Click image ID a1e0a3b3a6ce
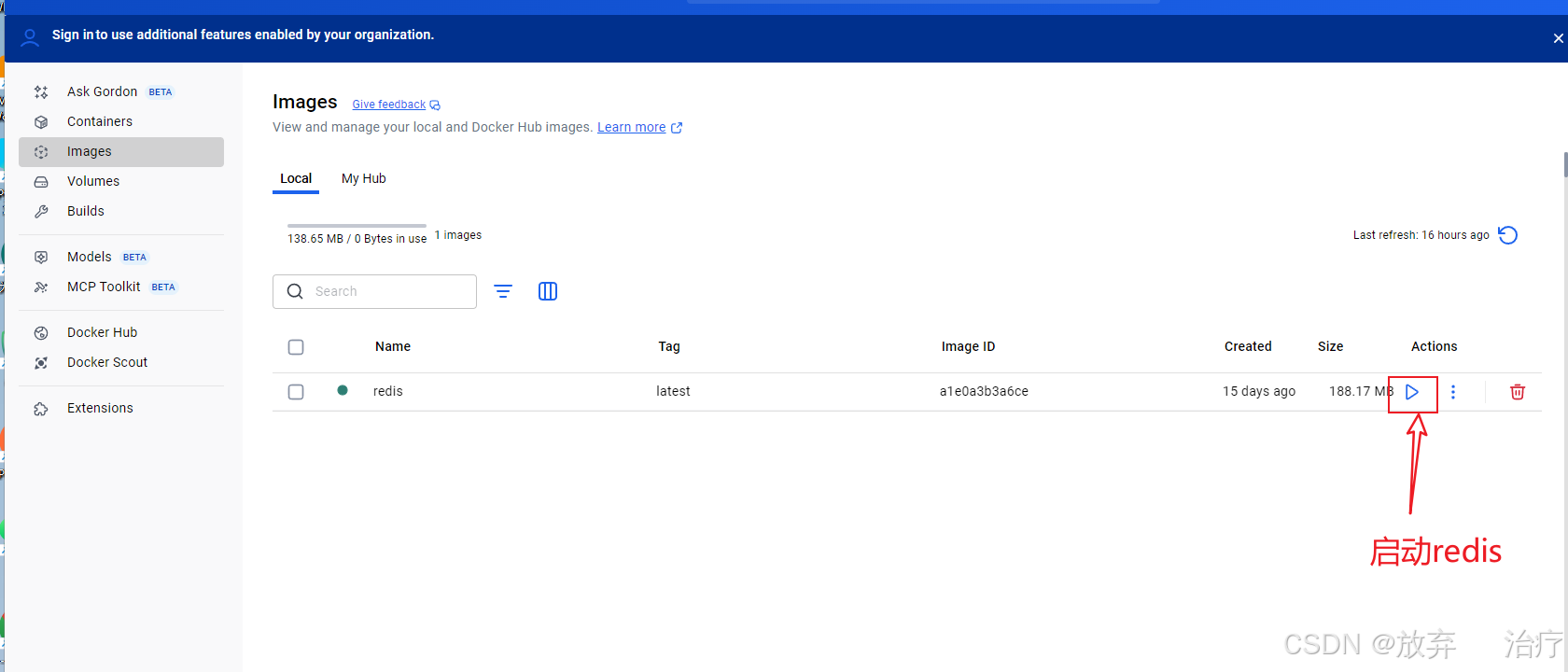Image resolution: width=1568 pixels, height=672 pixels. [x=984, y=391]
